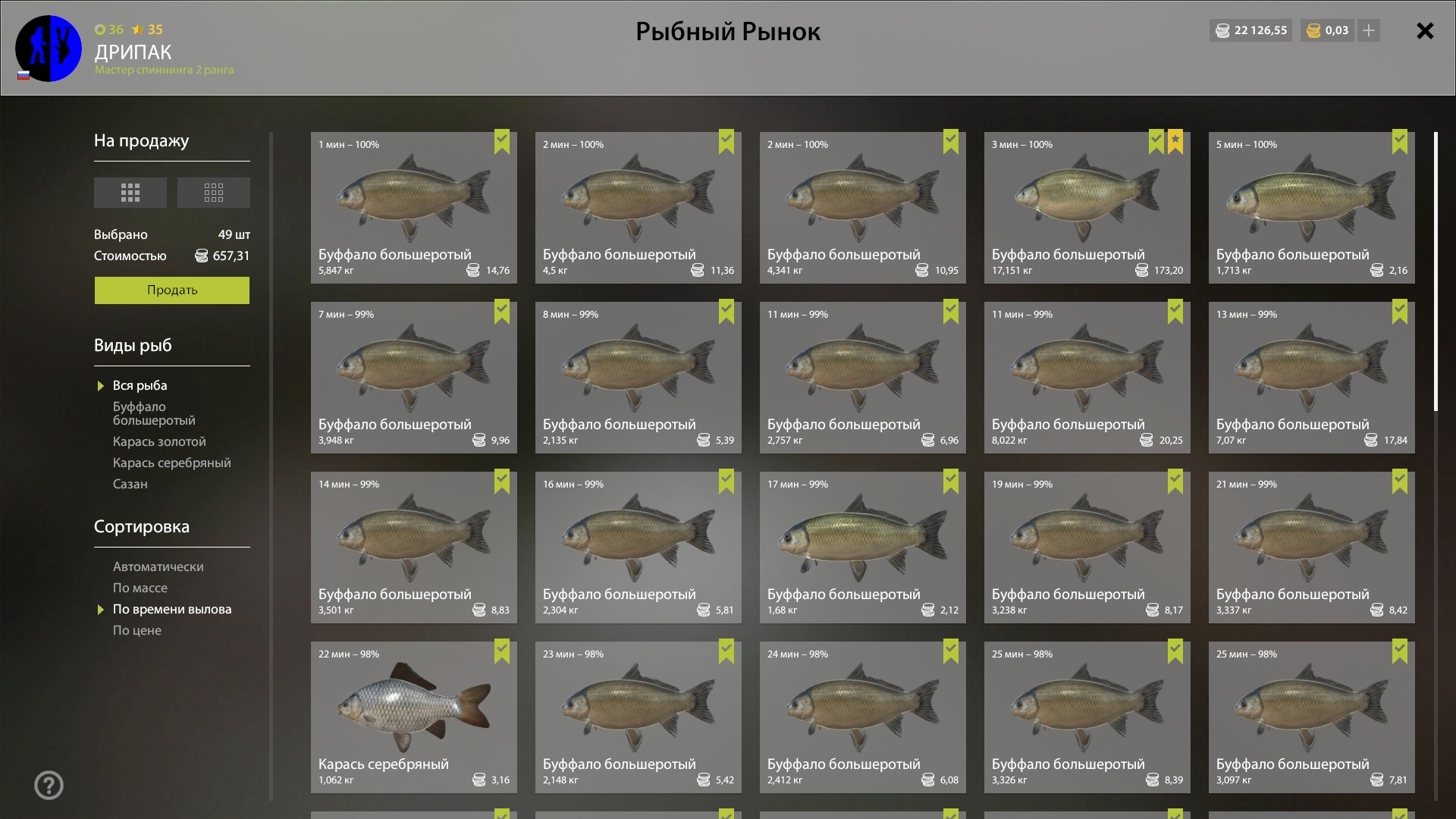Click the silver coins balance 22 126,55
This screenshot has width=1456, height=819.
coord(1251,30)
